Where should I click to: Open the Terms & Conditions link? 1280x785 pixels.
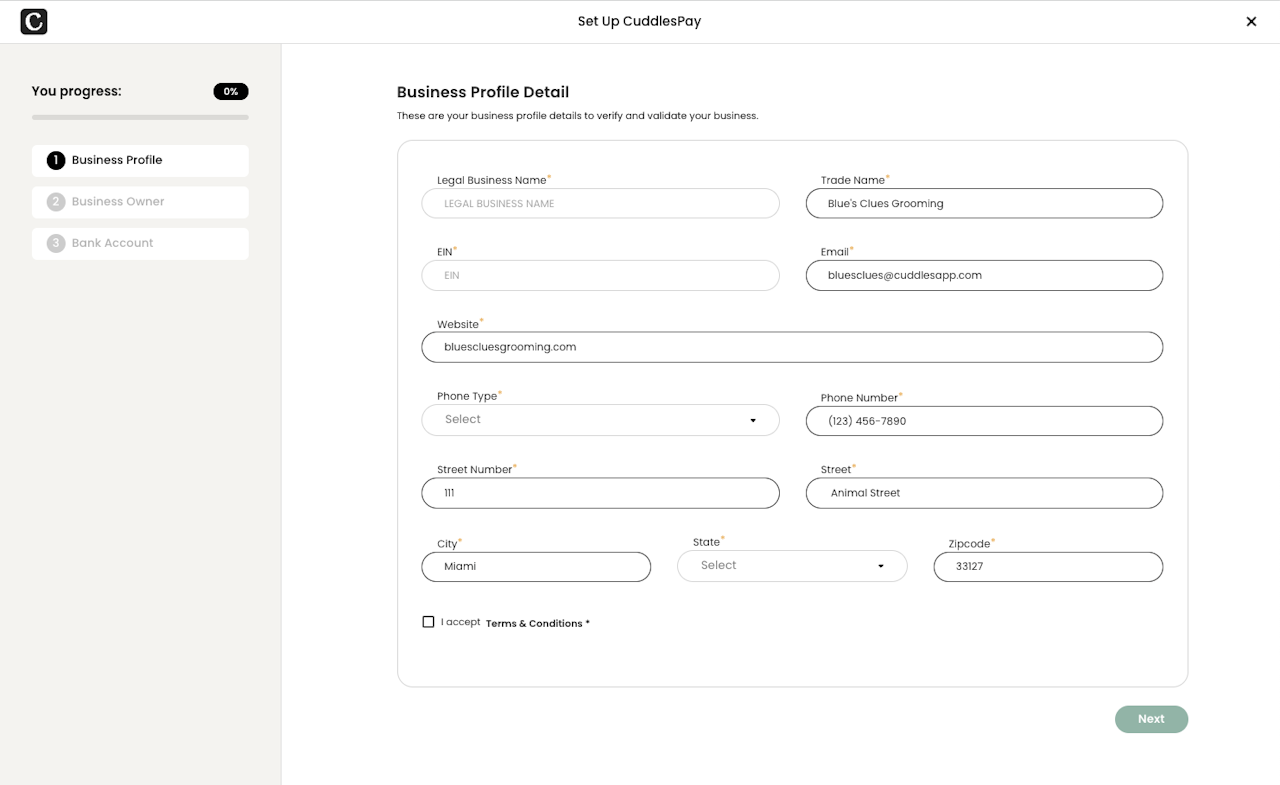pyautogui.click(x=537, y=623)
